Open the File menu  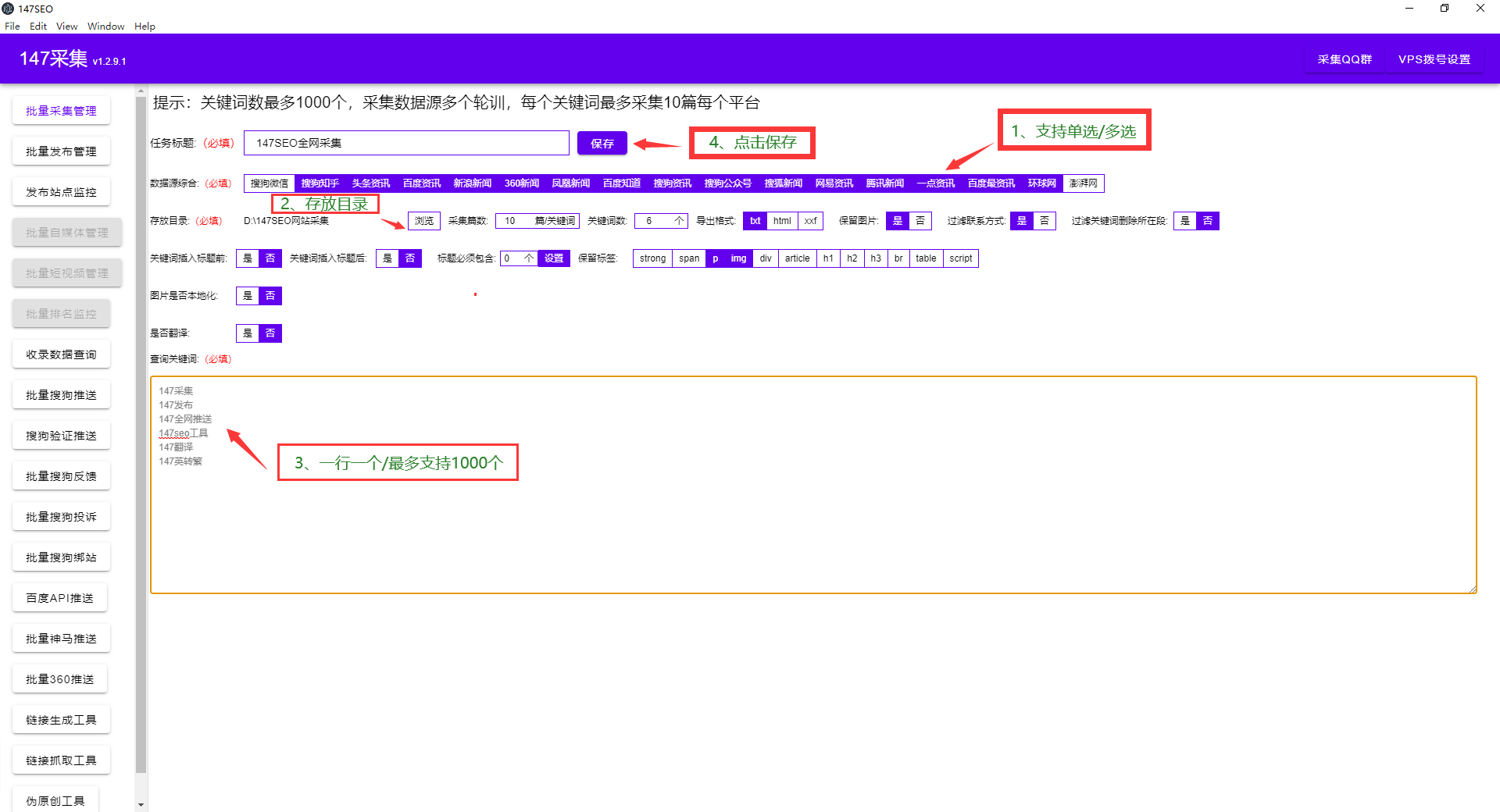[x=12, y=26]
